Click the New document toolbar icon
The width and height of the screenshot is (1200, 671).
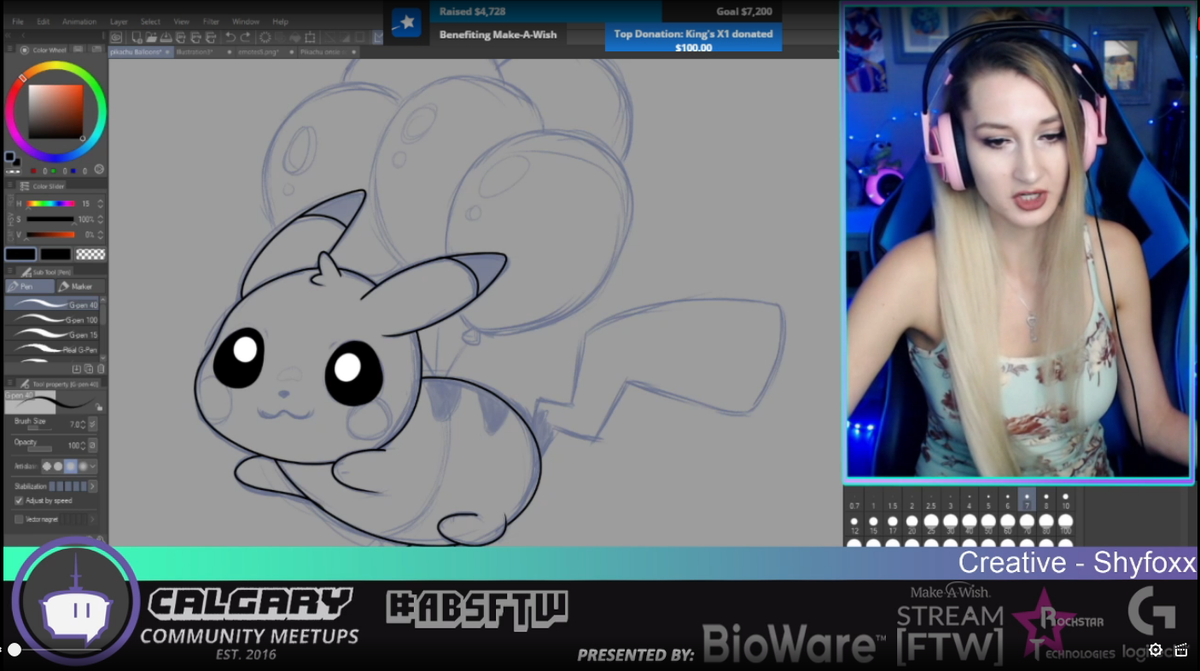coord(137,37)
